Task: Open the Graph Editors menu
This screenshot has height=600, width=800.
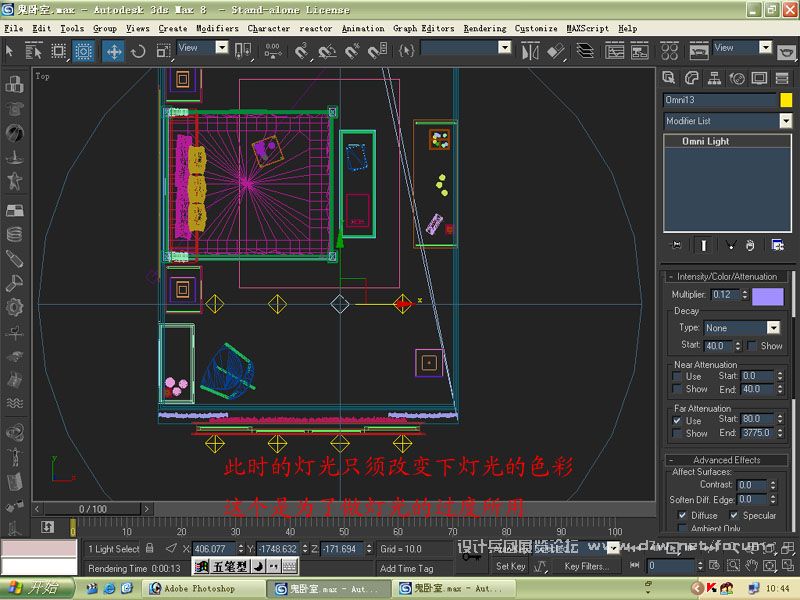Action: [423, 29]
